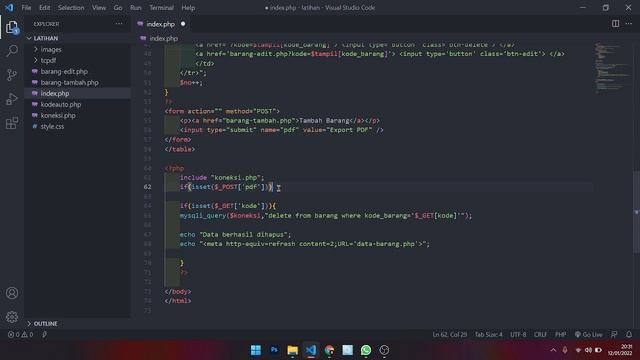Open editor More Actions ellipsis
640x360 pixels.
[629, 24]
